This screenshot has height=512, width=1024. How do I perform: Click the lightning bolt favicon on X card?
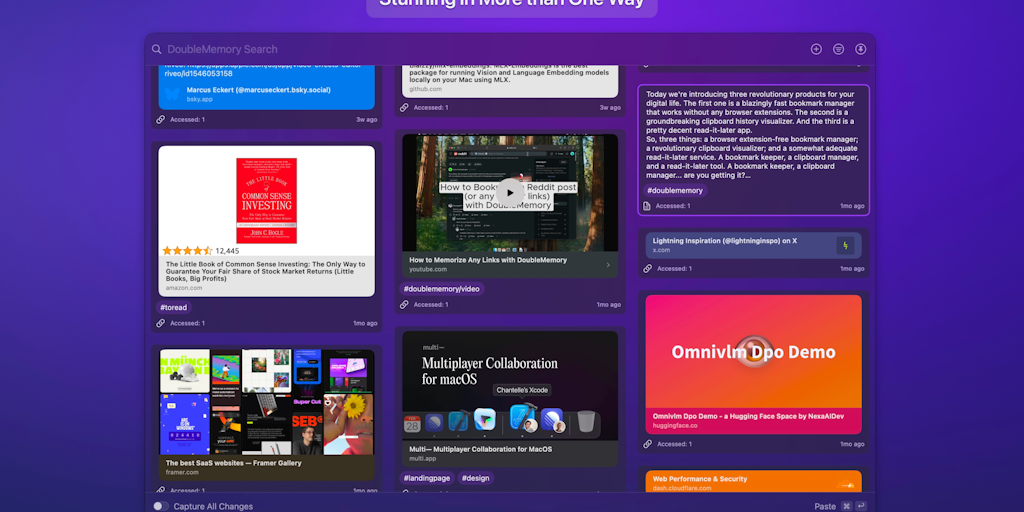[x=845, y=246]
